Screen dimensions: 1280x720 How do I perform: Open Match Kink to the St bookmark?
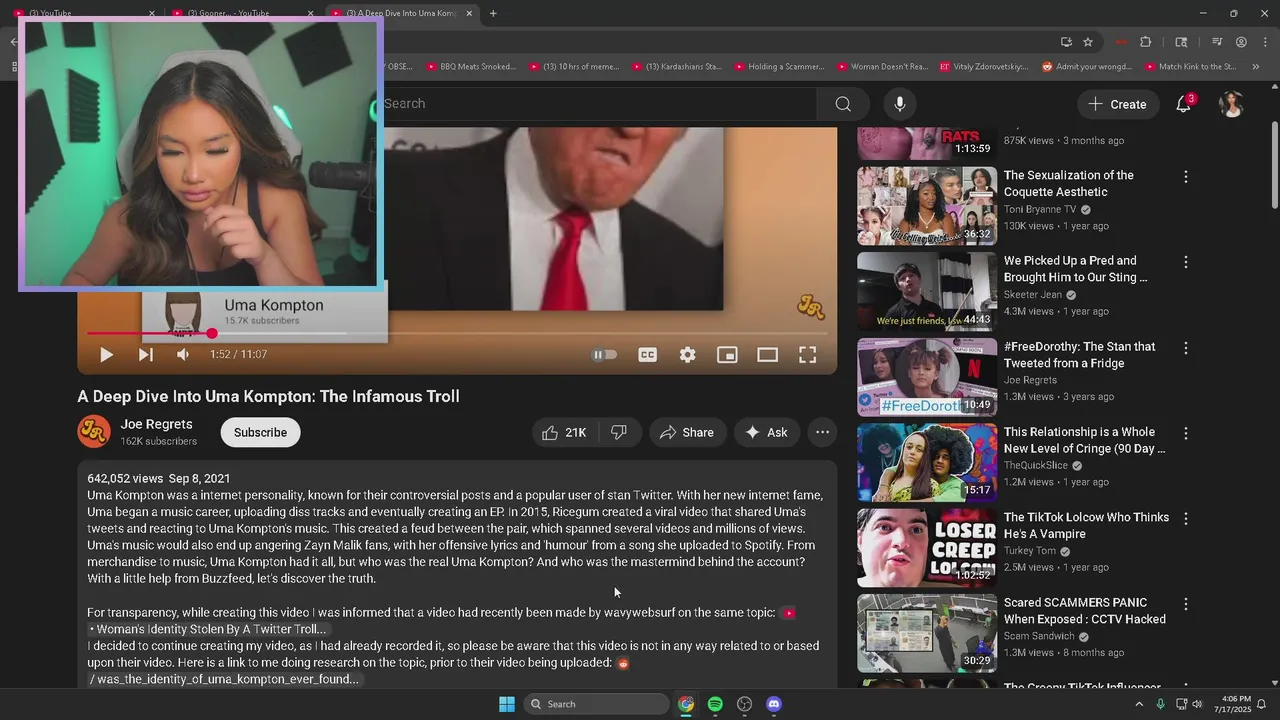pos(1189,67)
